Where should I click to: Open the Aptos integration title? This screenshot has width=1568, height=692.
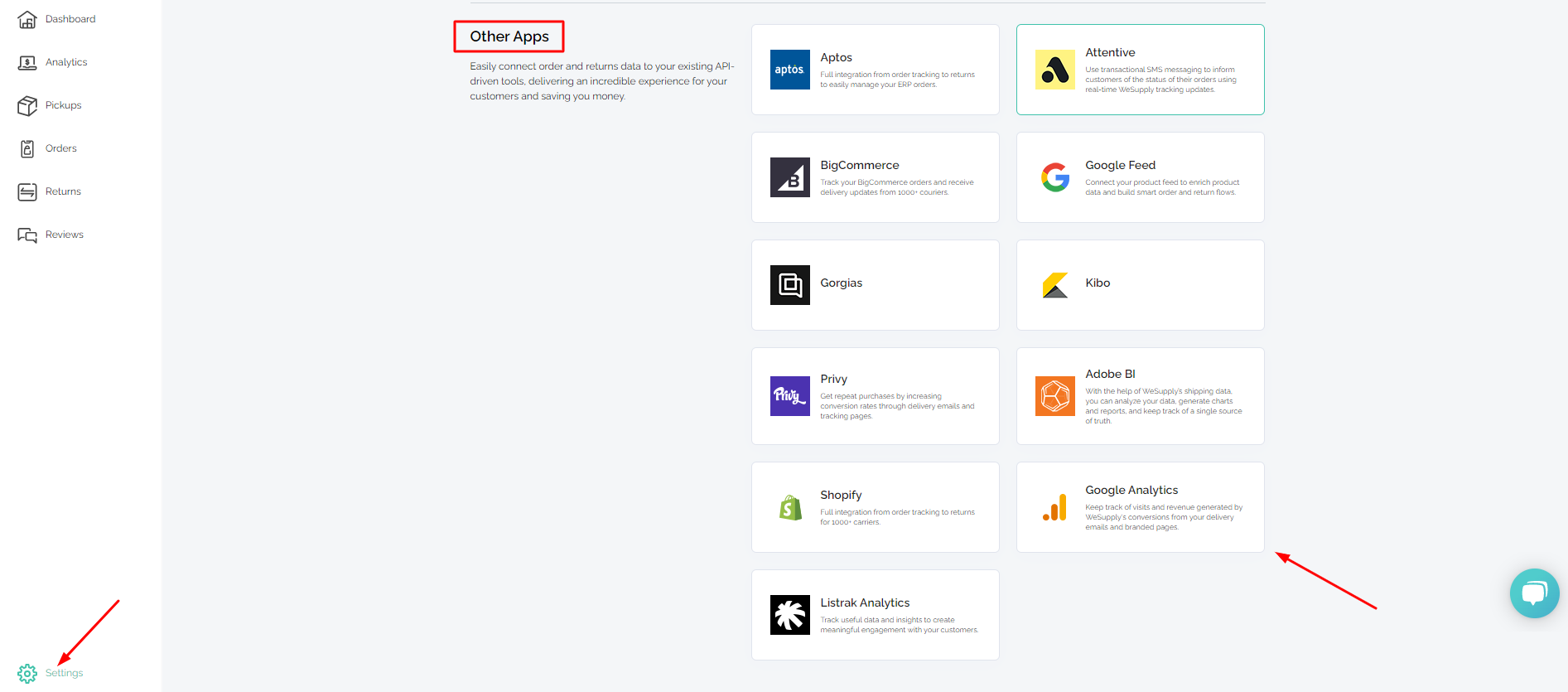pyautogui.click(x=837, y=57)
